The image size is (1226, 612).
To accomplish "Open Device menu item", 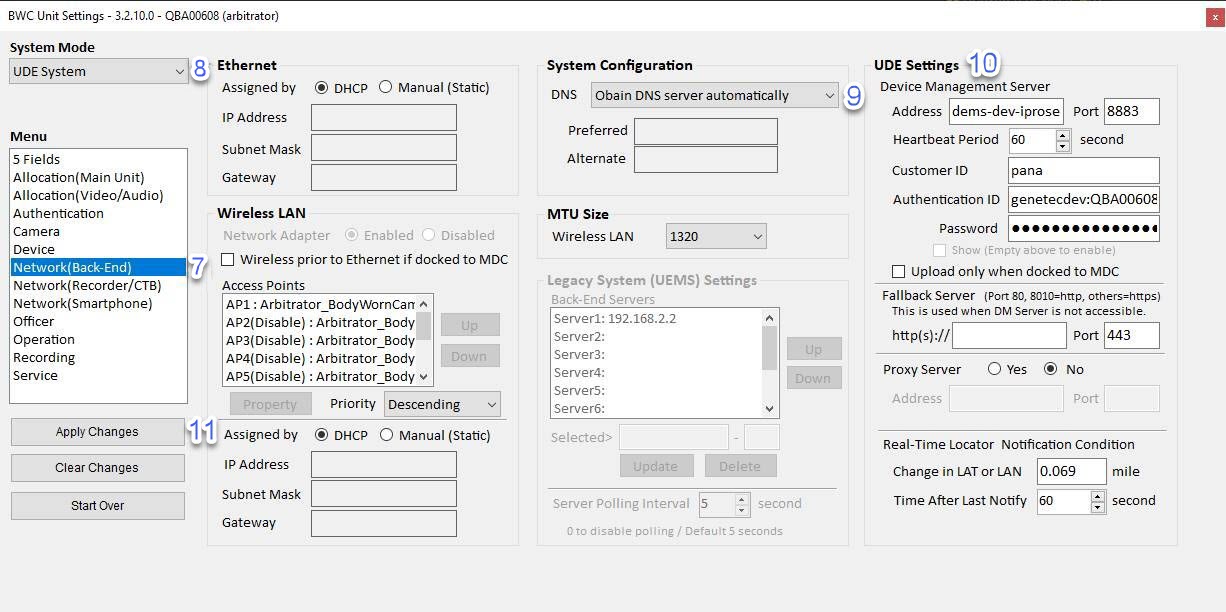I will (98, 249).
